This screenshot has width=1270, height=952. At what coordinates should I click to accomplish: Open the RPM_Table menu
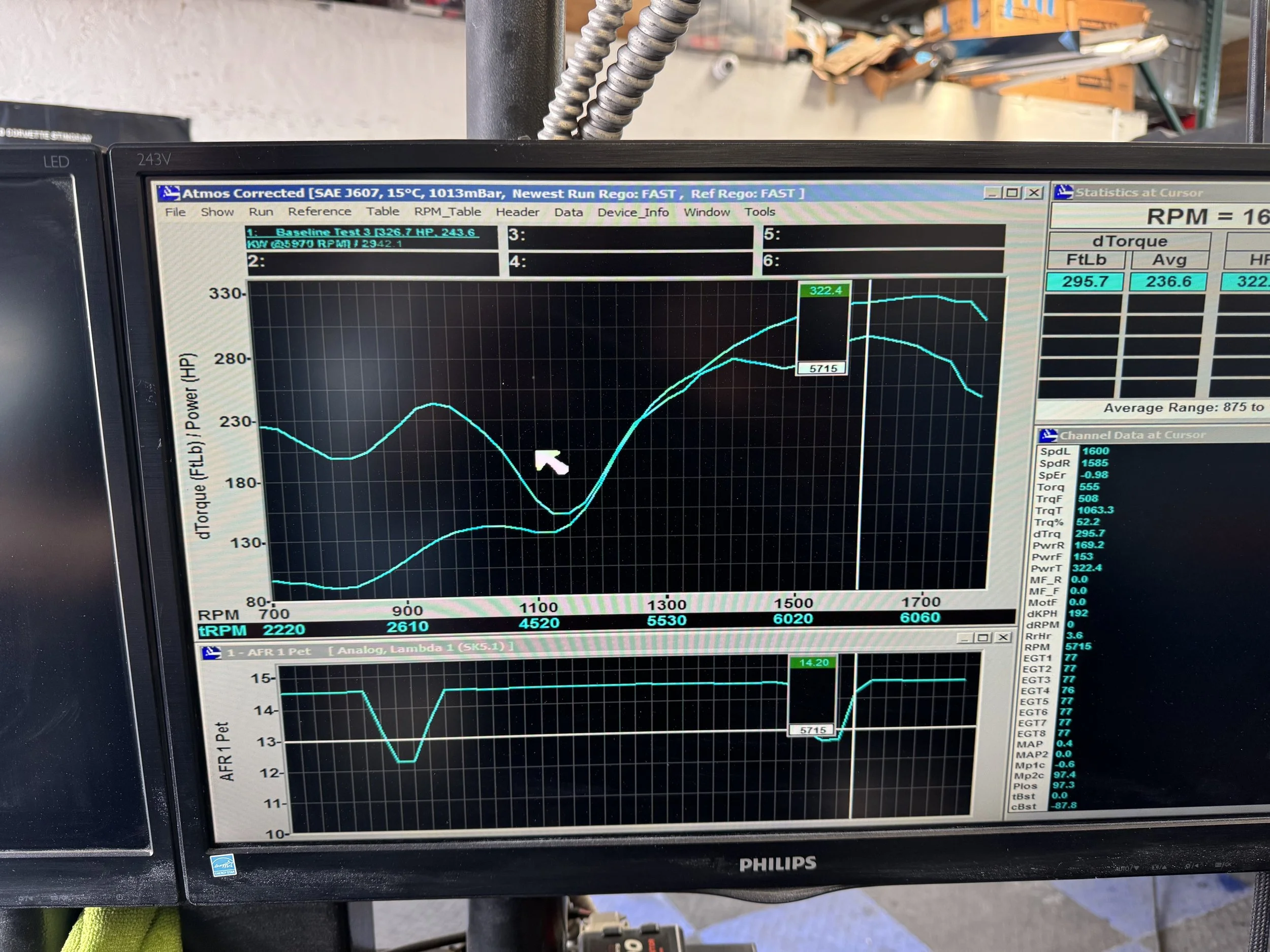pos(447,212)
